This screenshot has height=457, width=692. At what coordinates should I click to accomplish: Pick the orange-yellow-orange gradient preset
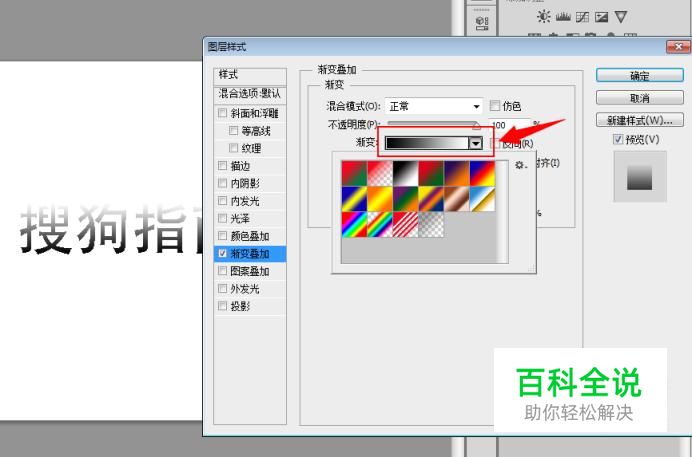[x=380, y=199]
